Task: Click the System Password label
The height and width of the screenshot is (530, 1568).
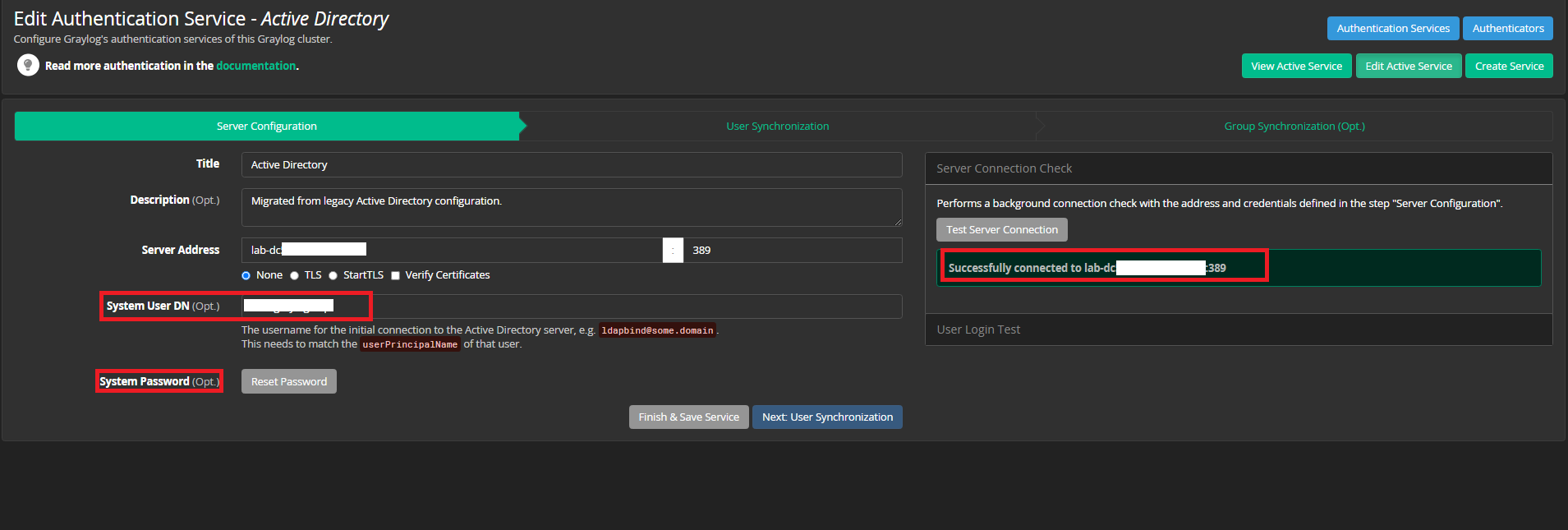Action: (x=159, y=381)
